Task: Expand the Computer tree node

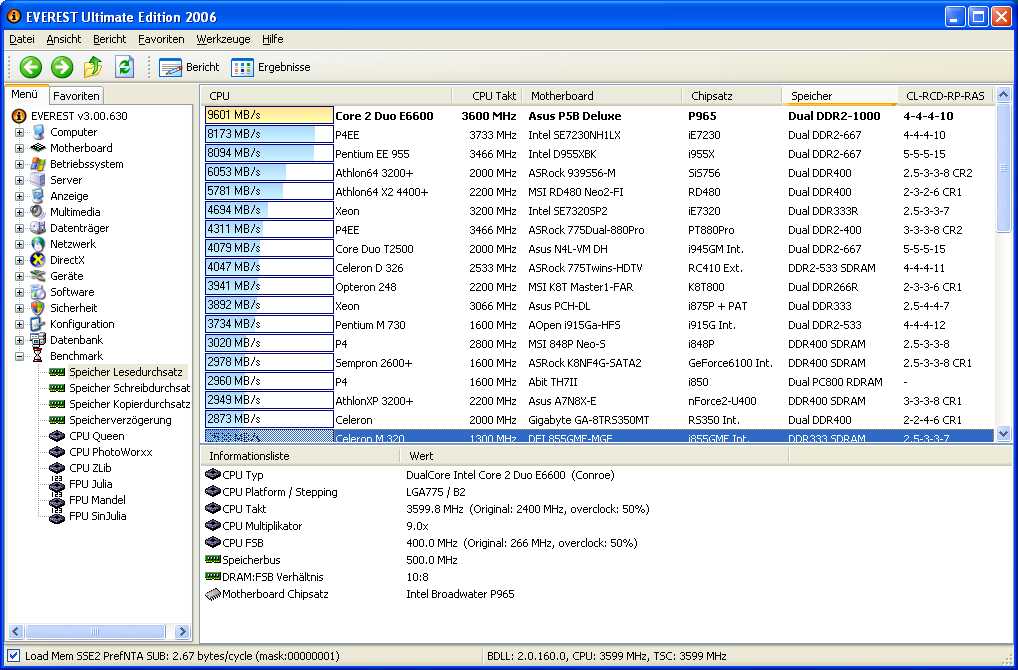Action: (19, 132)
